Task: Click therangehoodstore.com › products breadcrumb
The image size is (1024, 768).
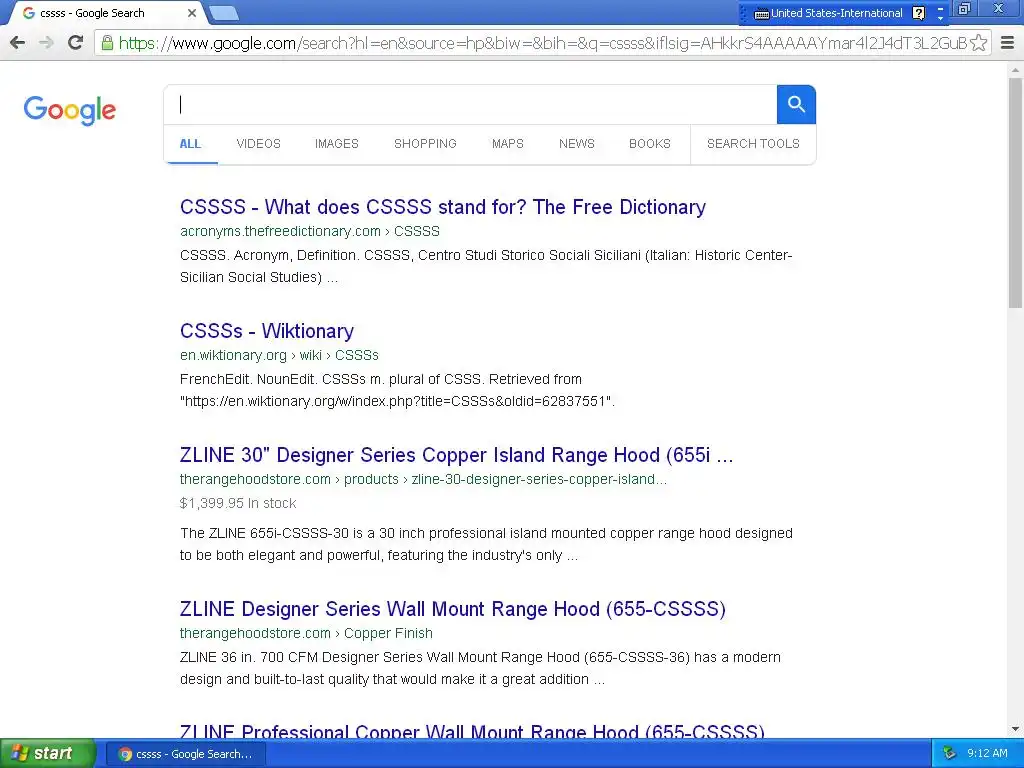Action: [423, 479]
